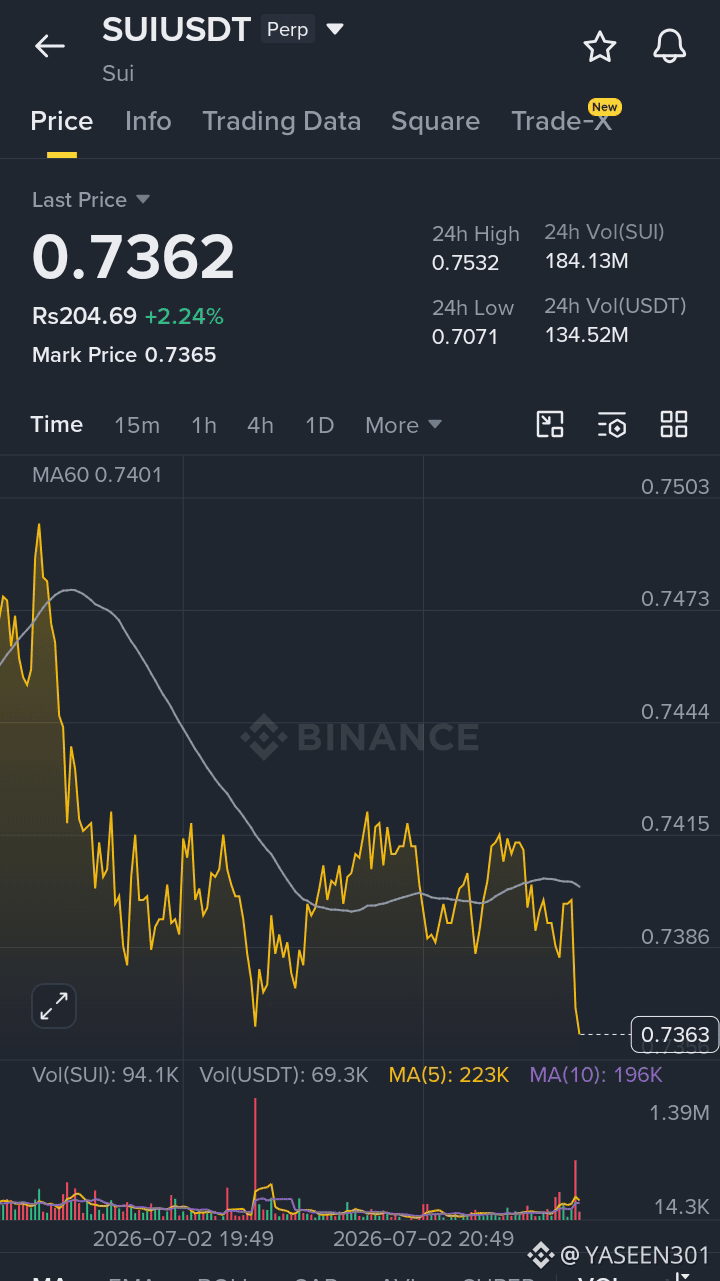The width and height of the screenshot is (720, 1281).
Task: Add SUIUSDT to favorites with star icon
Action: pyautogui.click(x=600, y=46)
